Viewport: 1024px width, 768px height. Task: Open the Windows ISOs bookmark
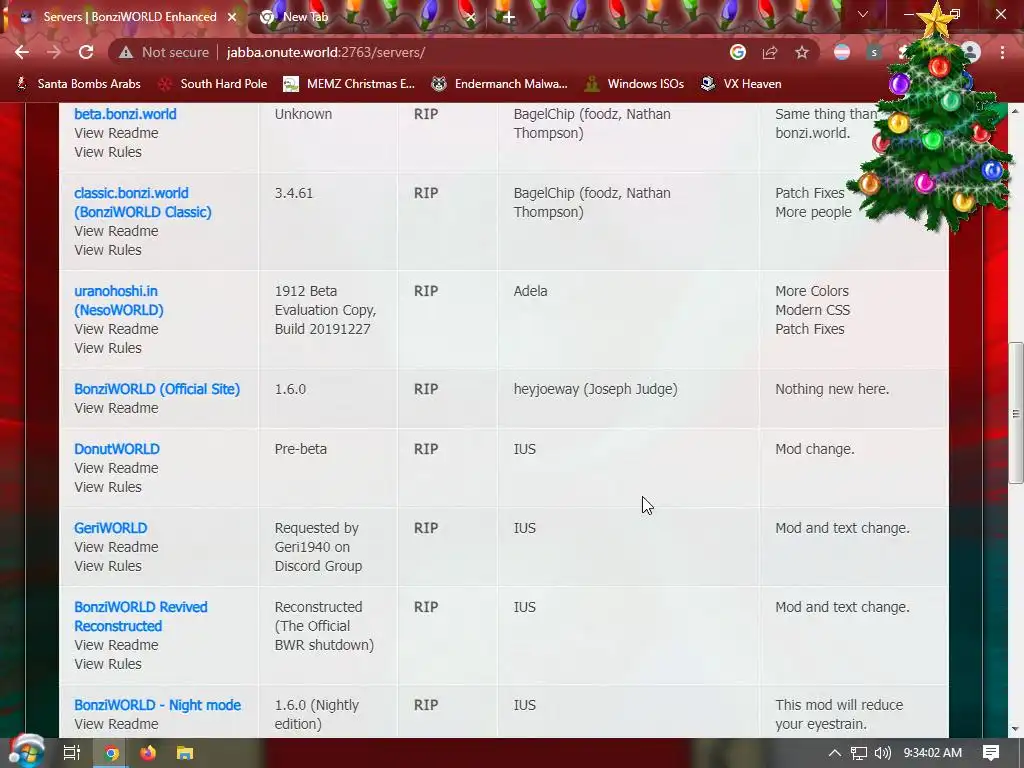point(634,84)
